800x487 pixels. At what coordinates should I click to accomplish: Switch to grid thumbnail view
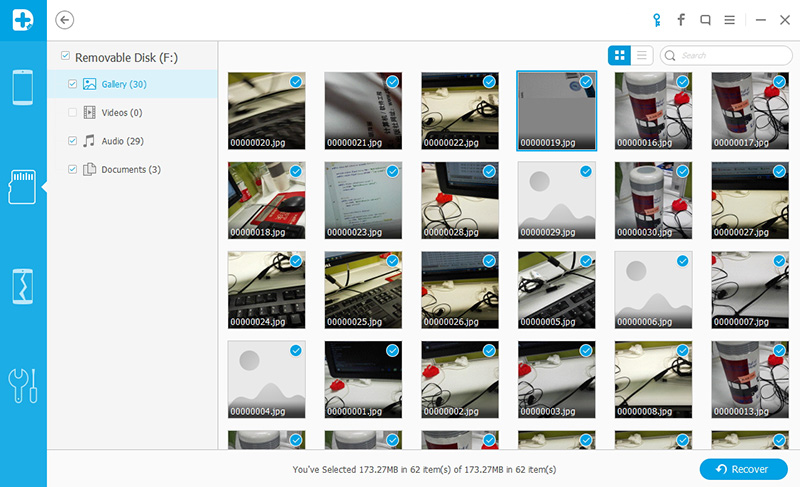[x=620, y=55]
